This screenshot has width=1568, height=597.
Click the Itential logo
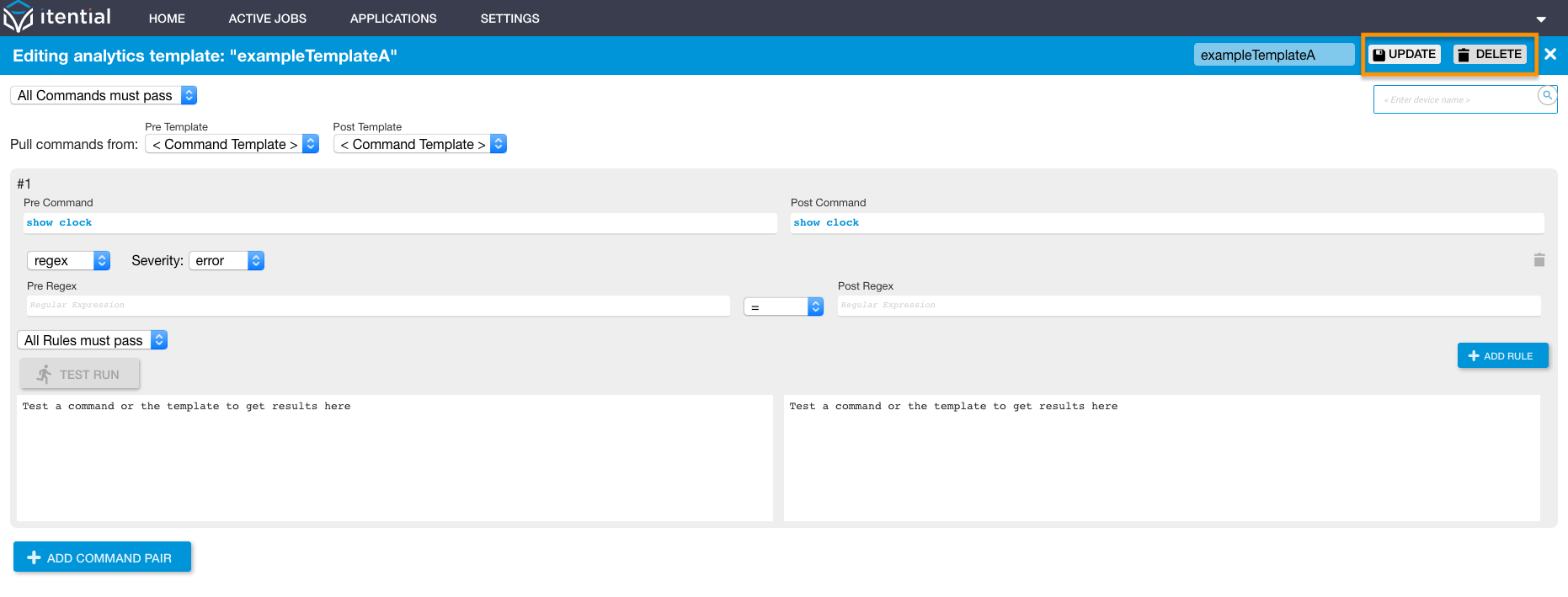point(57,17)
